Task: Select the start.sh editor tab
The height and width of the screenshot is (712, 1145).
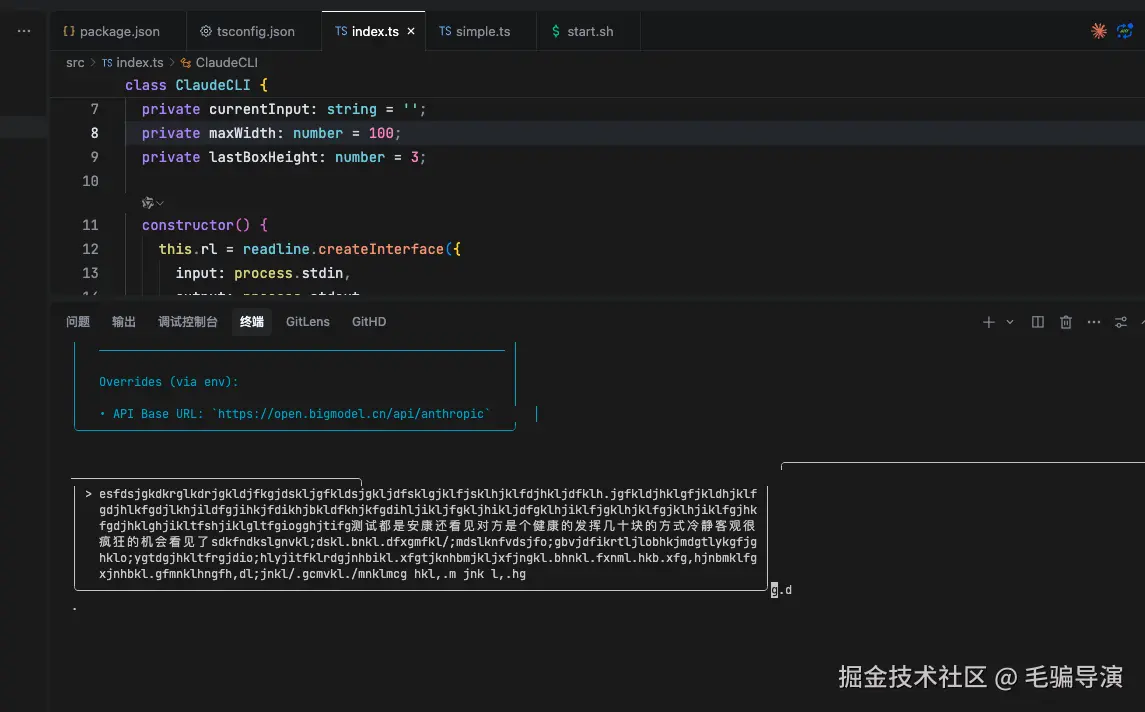Action: pos(589,31)
